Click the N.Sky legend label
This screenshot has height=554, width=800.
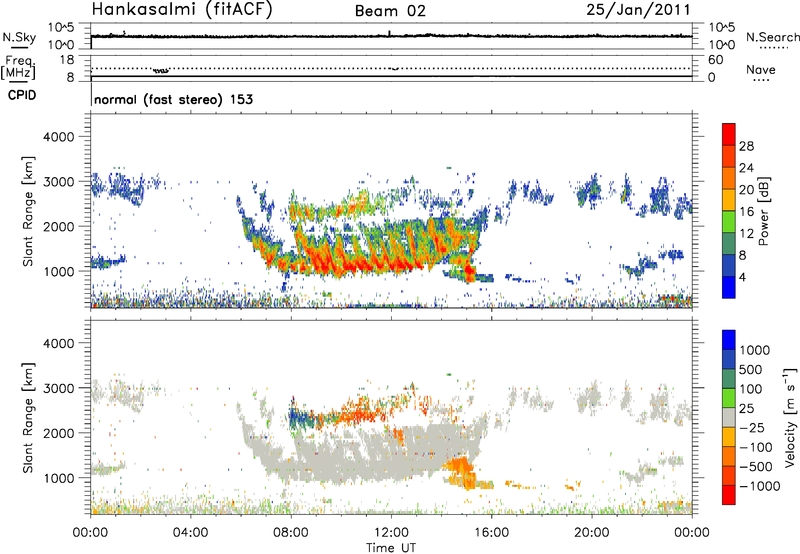(19, 37)
